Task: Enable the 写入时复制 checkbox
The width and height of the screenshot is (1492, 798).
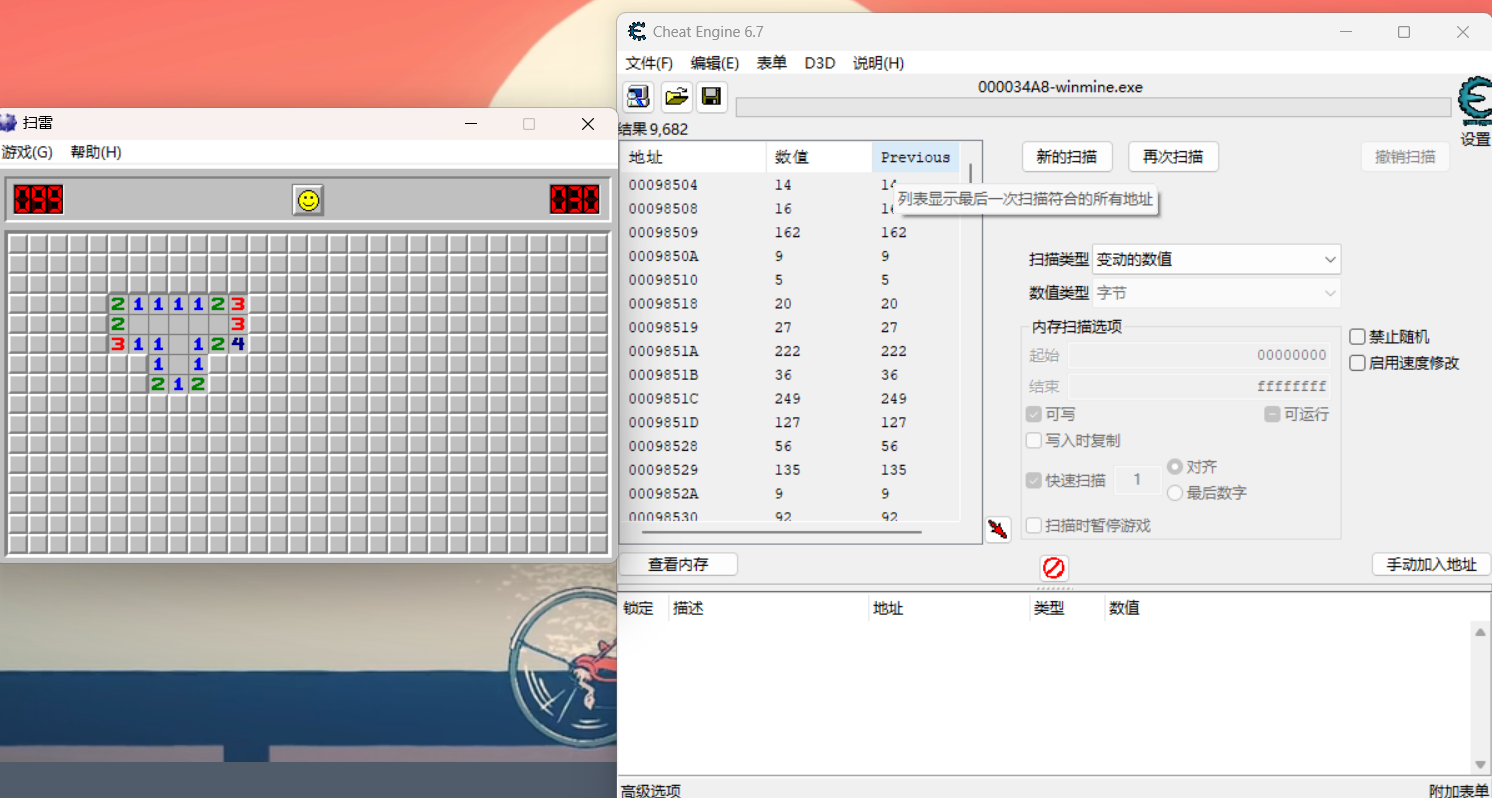Action: [1034, 440]
